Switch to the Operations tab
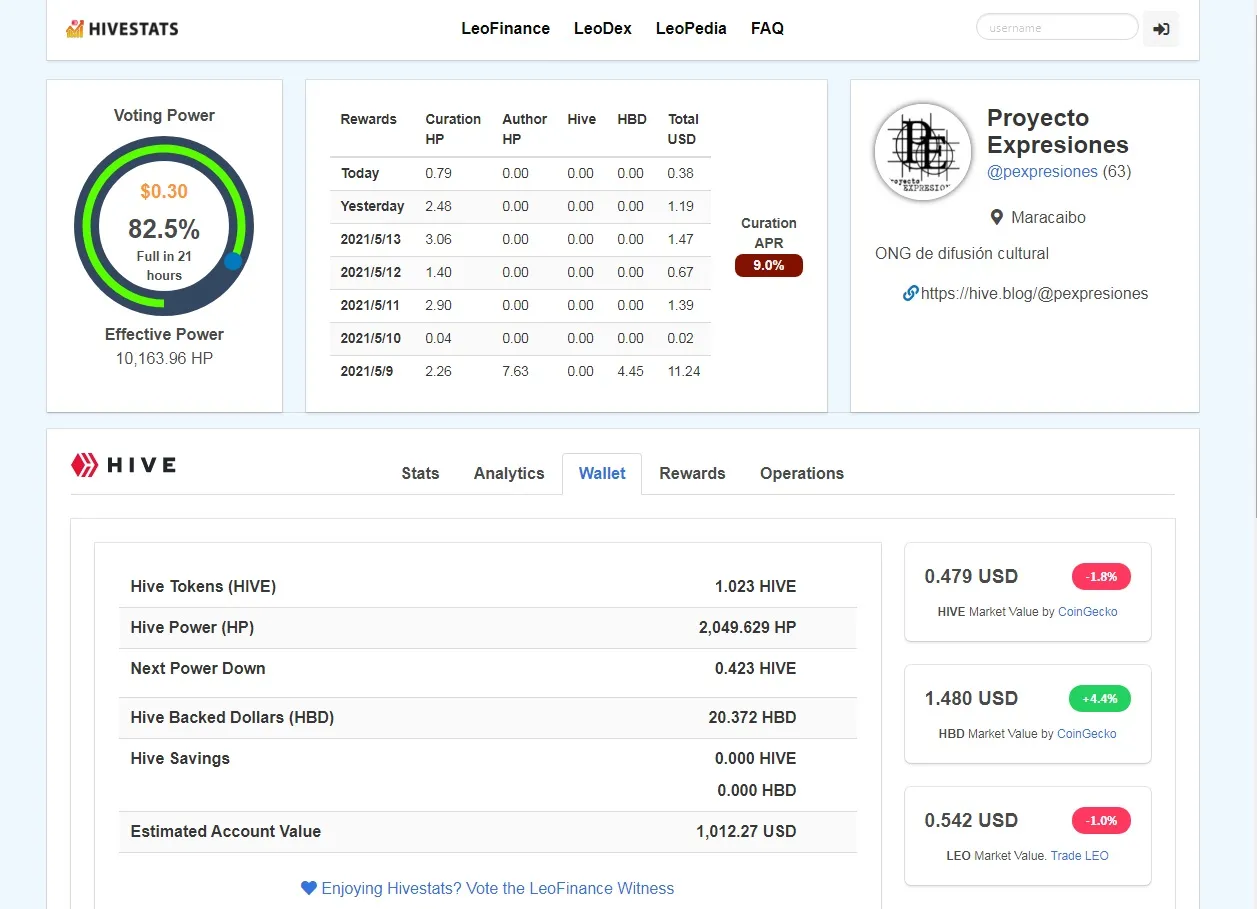The width and height of the screenshot is (1257, 909). tap(802, 473)
